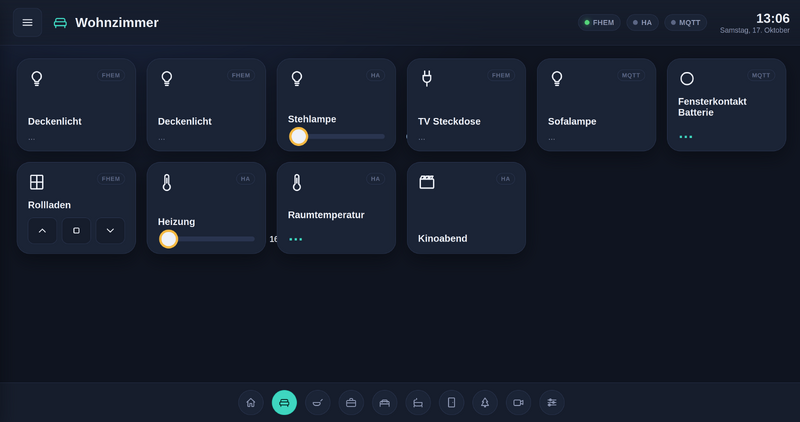800x422 pixels.
Task: Open the settings sliders icon
Action: click(552, 403)
